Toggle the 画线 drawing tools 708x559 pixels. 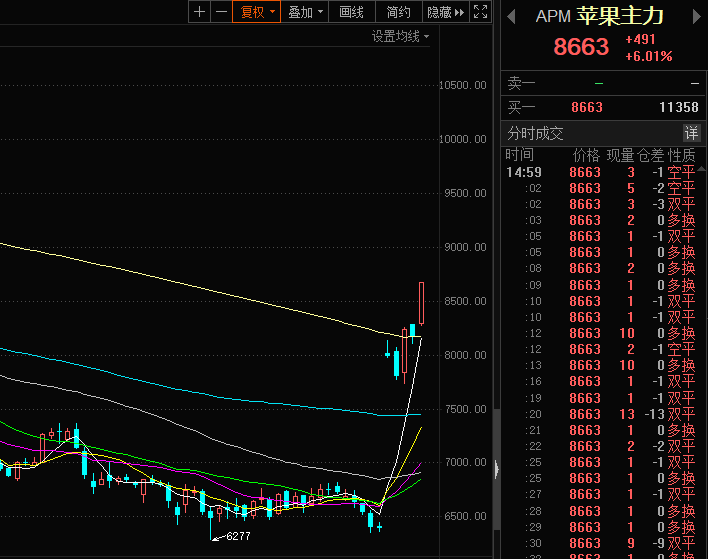click(x=352, y=12)
